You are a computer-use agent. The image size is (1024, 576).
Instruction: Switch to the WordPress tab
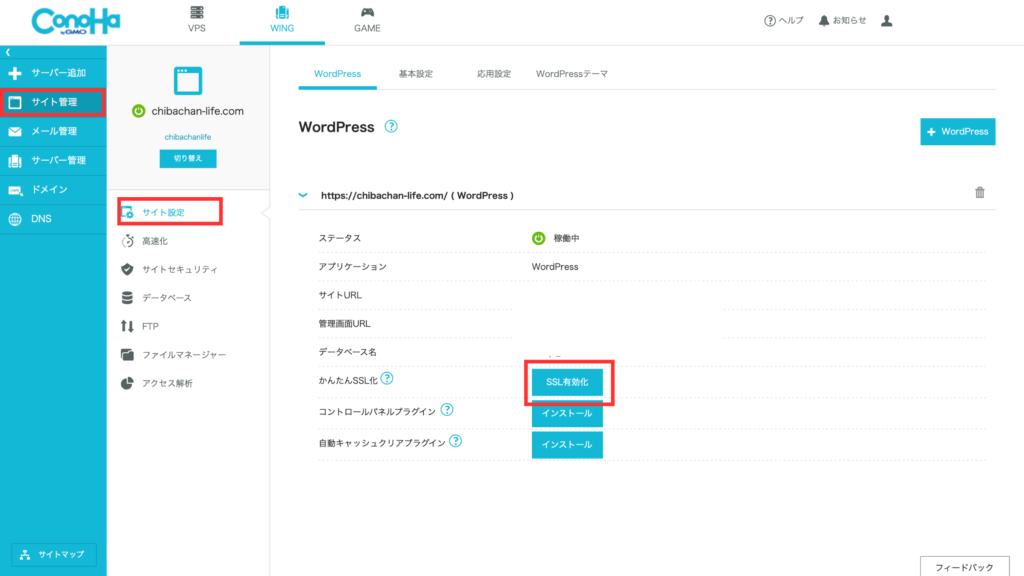pos(338,74)
